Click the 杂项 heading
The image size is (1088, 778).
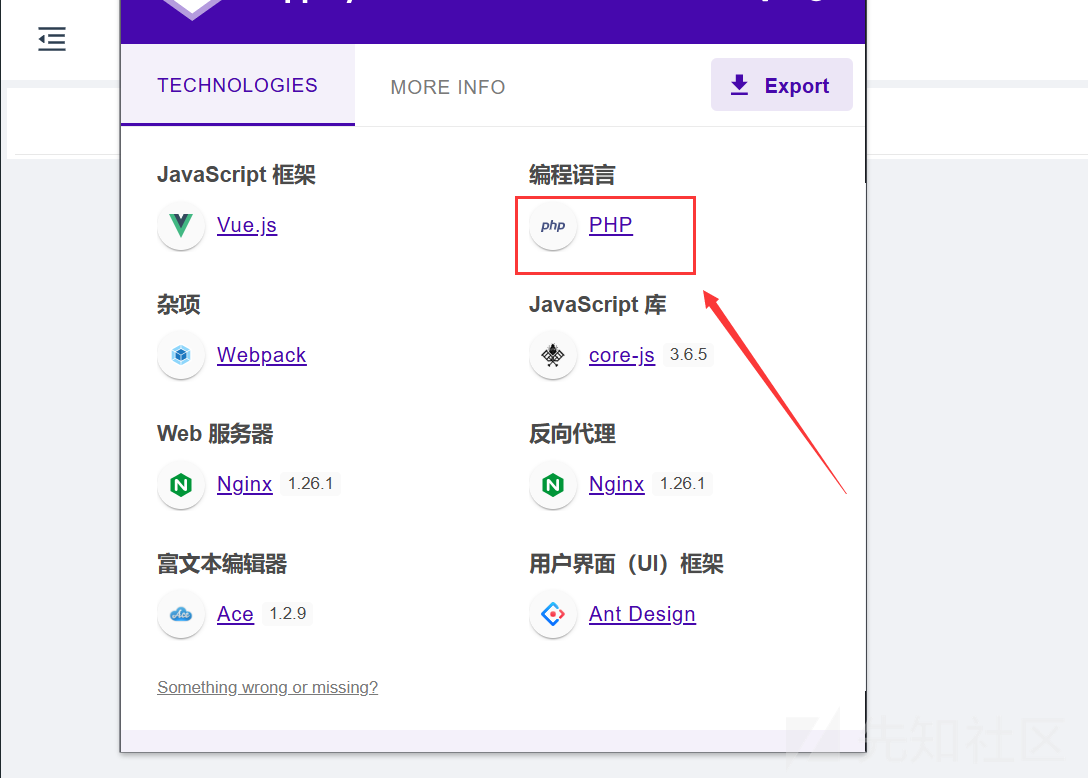point(178,304)
